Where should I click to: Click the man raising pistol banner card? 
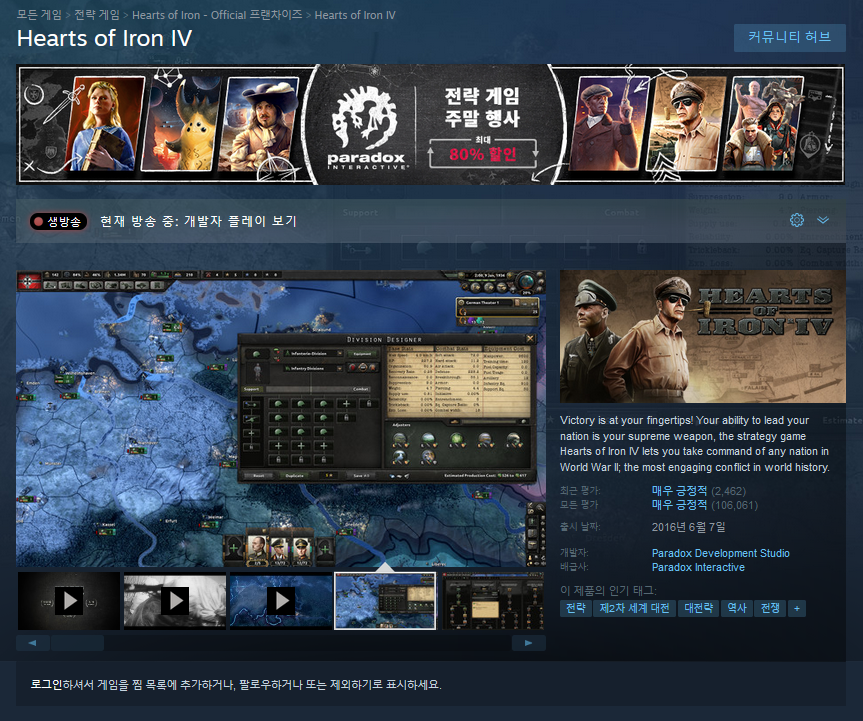pyautogui.click(x=609, y=123)
